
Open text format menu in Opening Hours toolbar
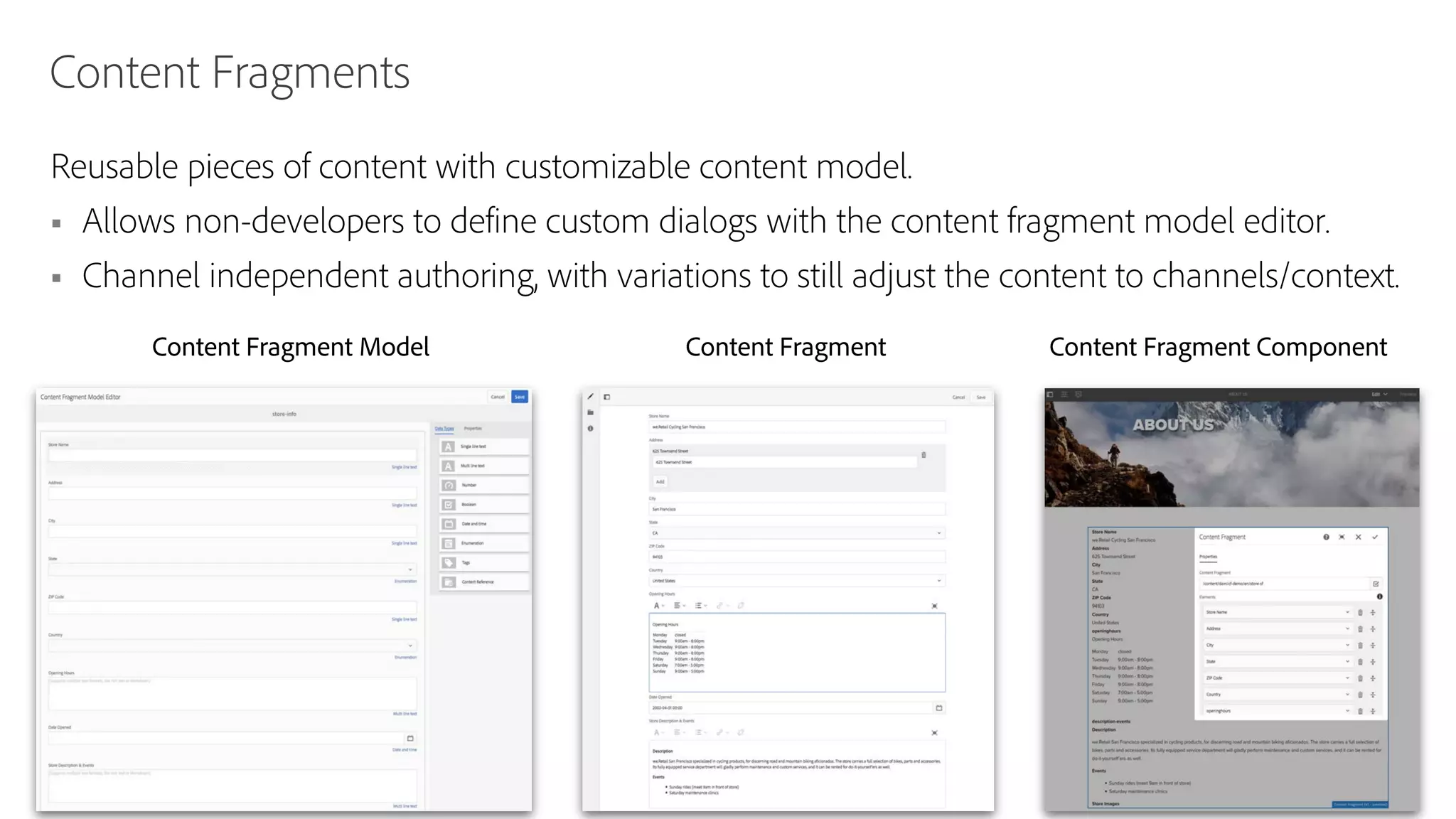[658, 606]
